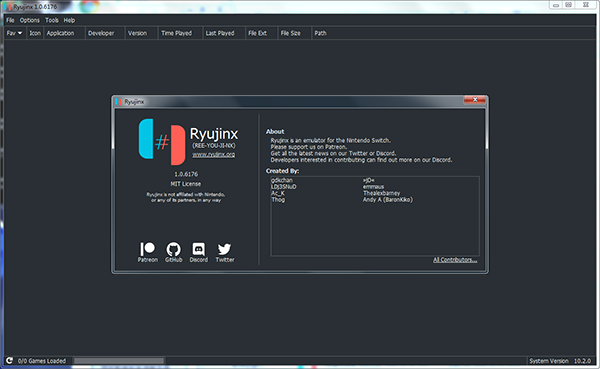Click the contributor name emmaus
The image size is (600, 369).
[373, 187]
